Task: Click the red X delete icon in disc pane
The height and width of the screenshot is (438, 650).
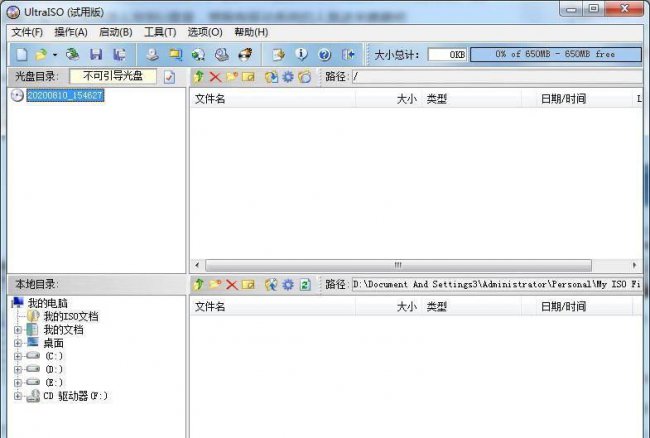Action: point(215,77)
